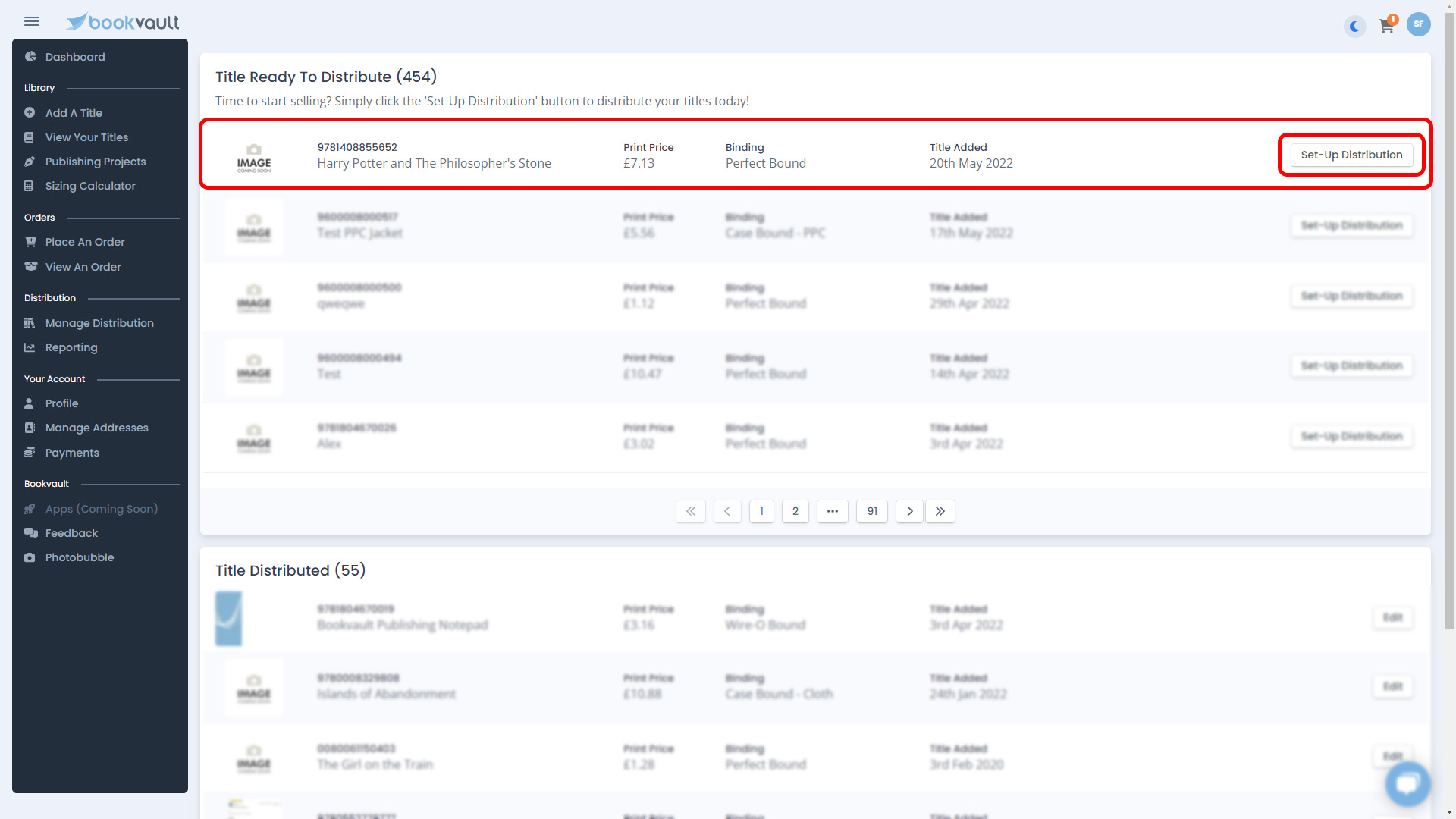Click Title Distributed (55) heading
The width and height of the screenshot is (1456, 819).
(290, 570)
